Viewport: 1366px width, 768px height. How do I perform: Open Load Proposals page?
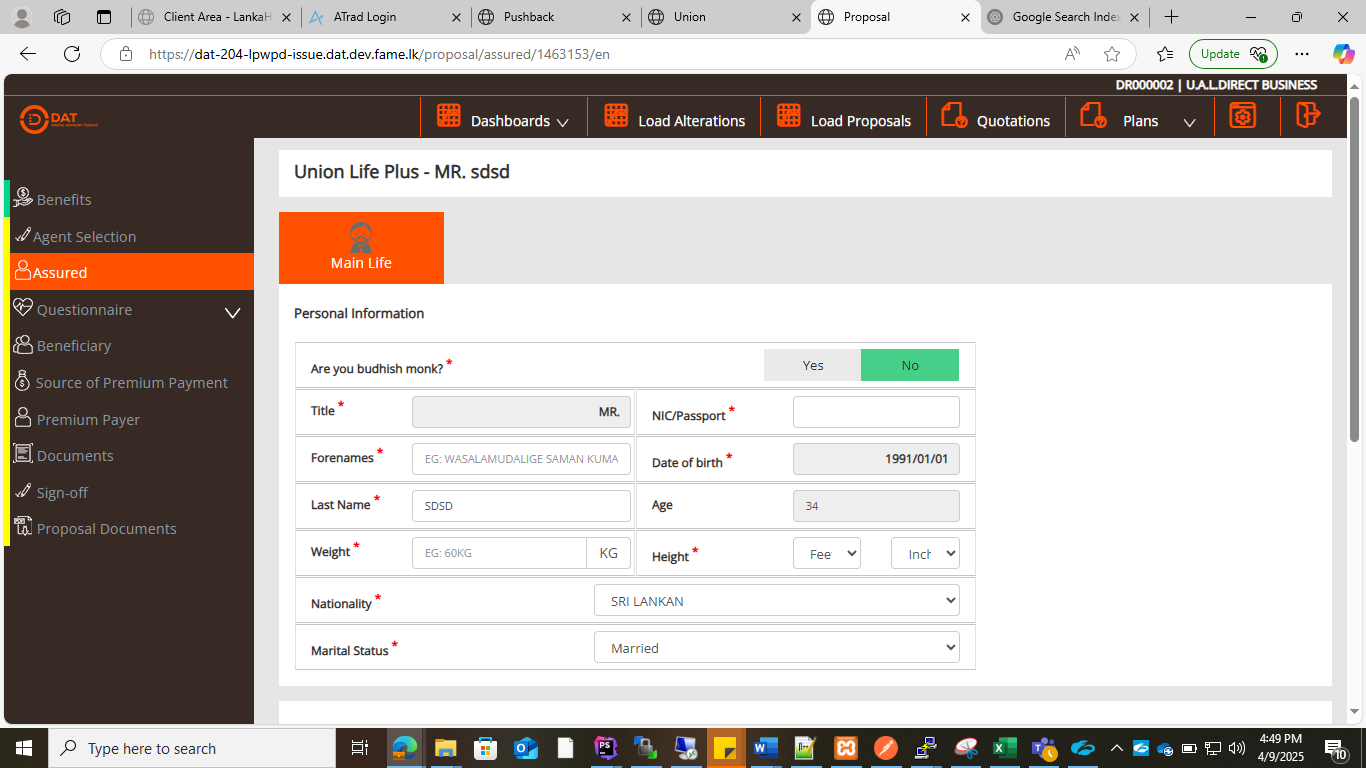pos(844,118)
